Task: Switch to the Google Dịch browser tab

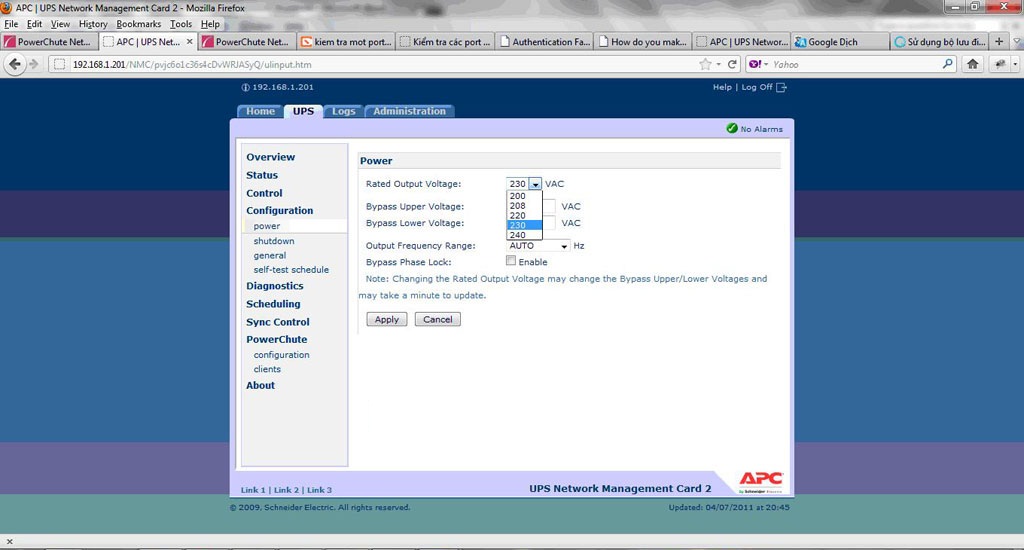Action: pos(839,41)
